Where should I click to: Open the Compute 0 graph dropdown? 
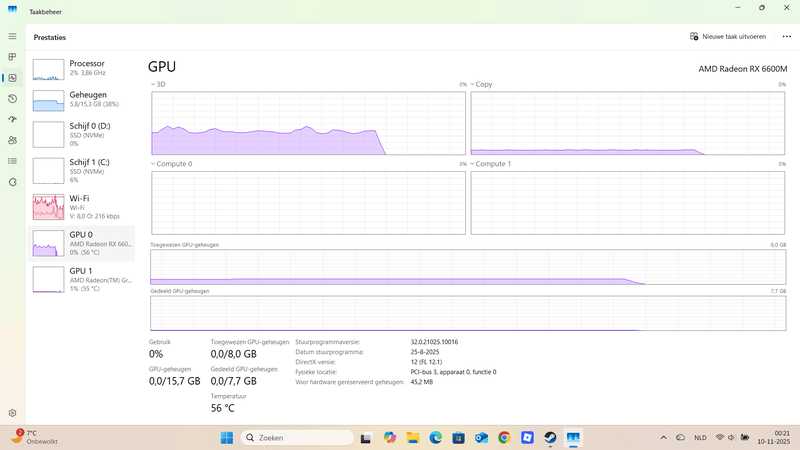coord(171,164)
